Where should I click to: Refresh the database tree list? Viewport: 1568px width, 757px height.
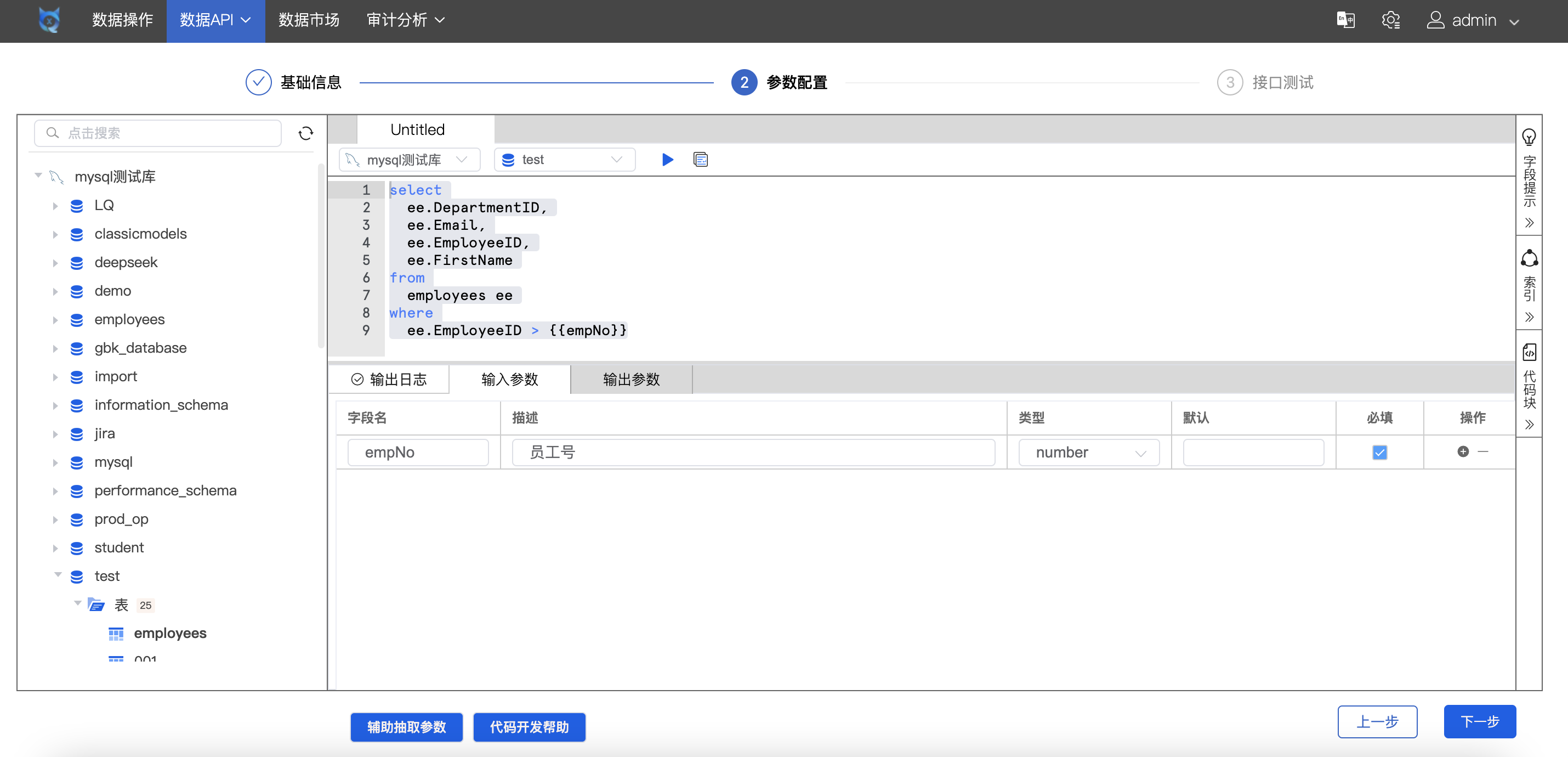[305, 133]
